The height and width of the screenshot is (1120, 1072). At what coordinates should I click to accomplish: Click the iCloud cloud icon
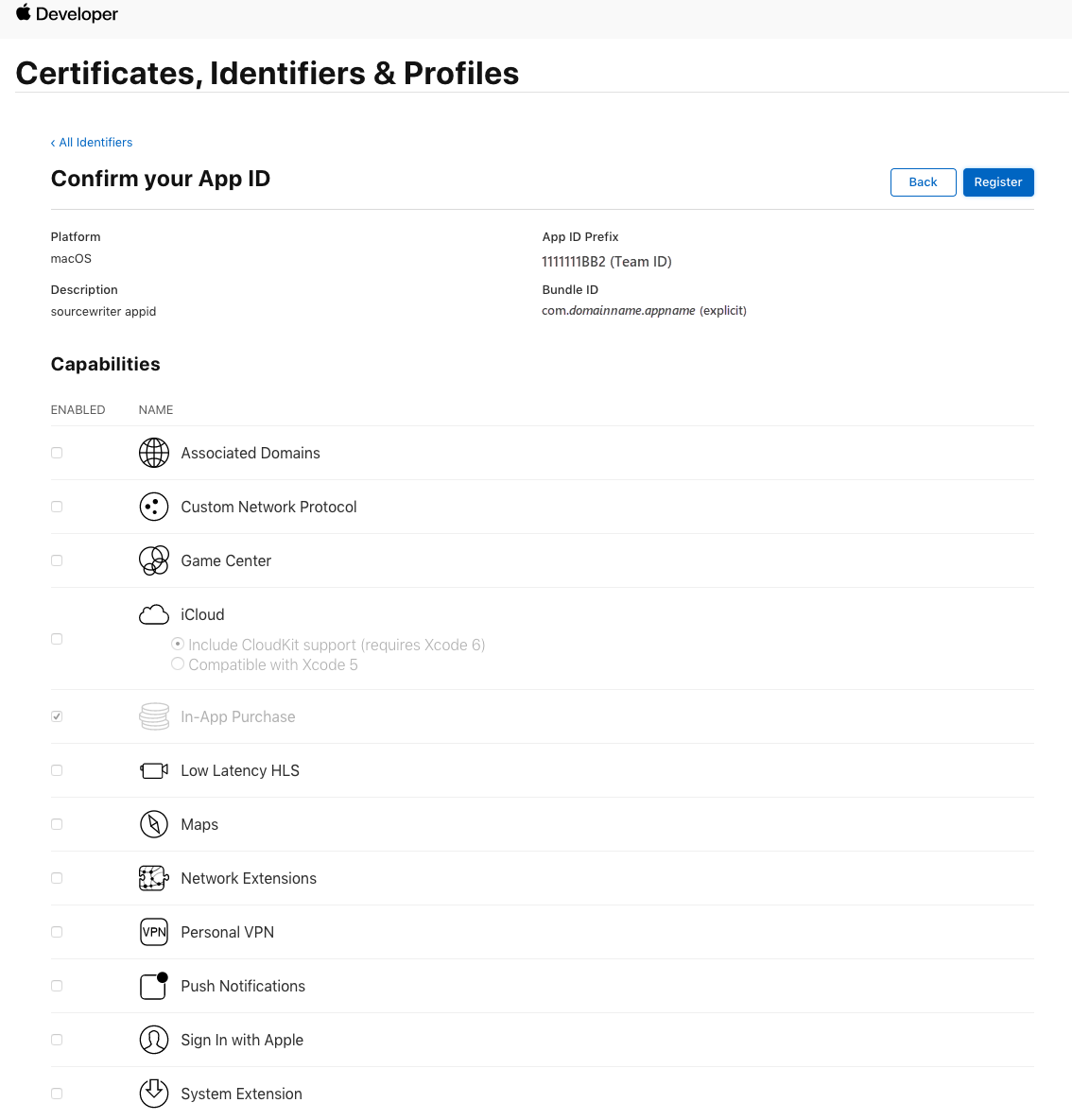(x=153, y=614)
